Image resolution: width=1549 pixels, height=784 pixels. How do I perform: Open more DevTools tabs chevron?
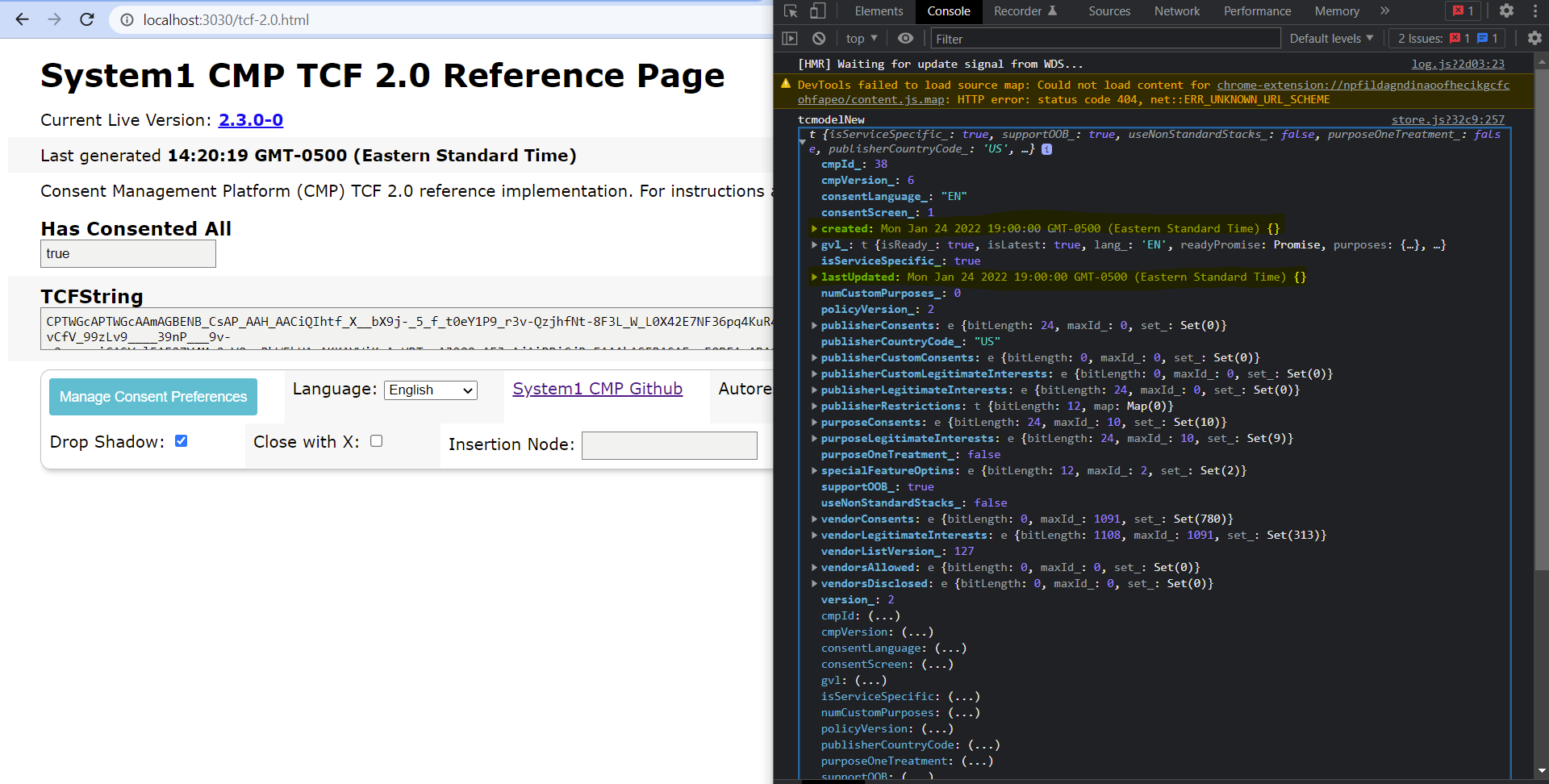click(1384, 11)
